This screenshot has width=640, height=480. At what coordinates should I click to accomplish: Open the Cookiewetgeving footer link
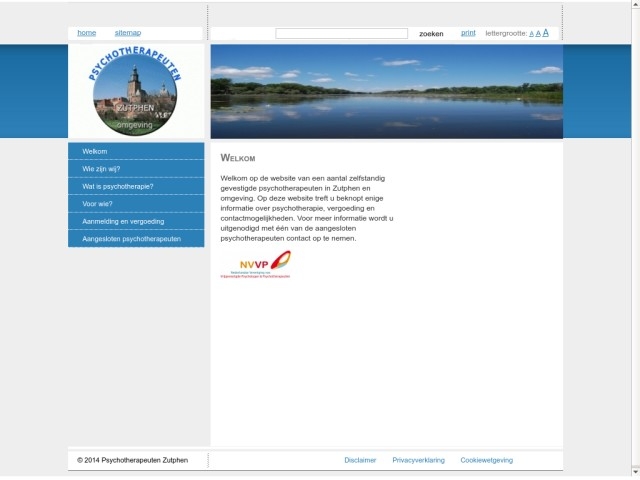pyautogui.click(x=486, y=460)
